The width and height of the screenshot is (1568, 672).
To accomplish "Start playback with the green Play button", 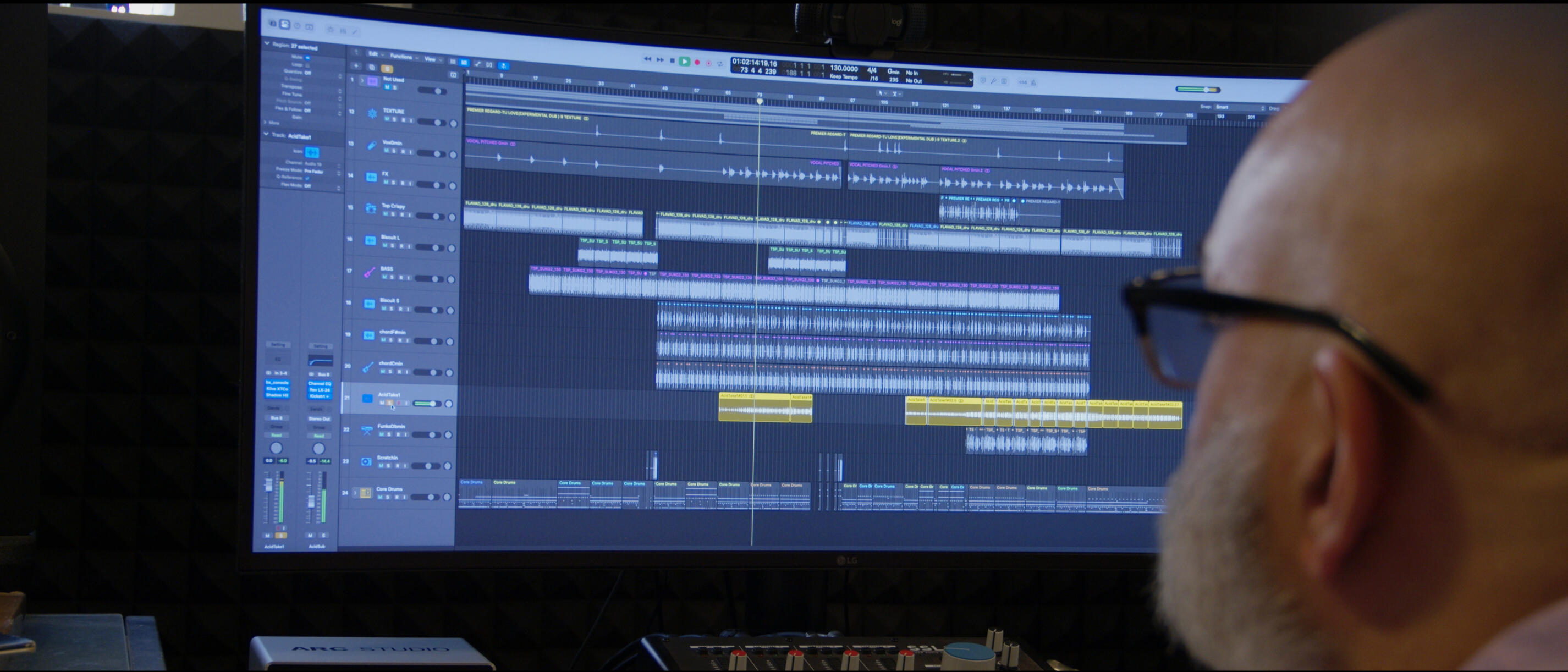I will (x=684, y=62).
